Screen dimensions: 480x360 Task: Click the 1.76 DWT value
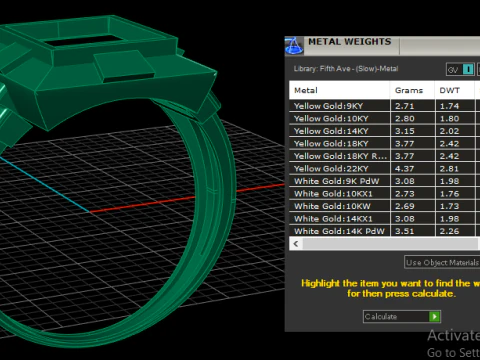pyautogui.click(x=449, y=194)
